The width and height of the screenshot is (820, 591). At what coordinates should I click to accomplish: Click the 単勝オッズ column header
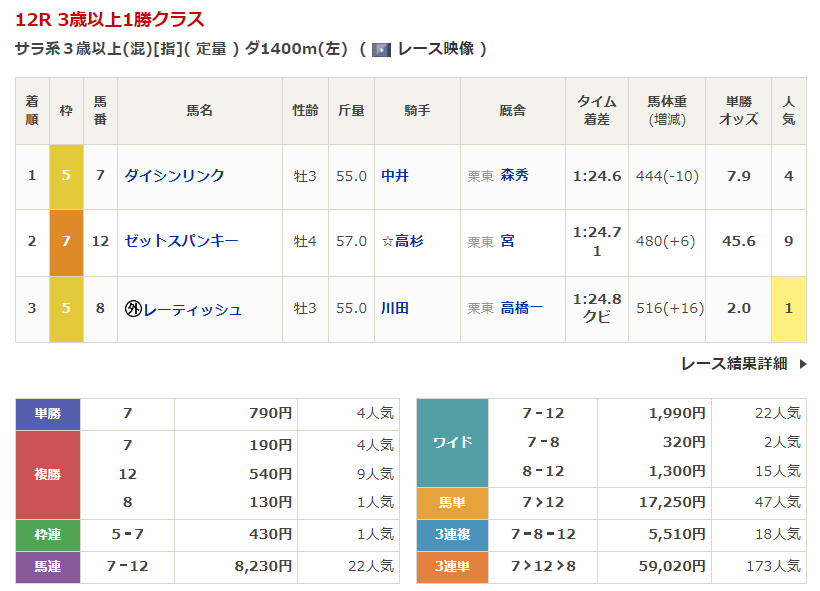coord(738,111)
